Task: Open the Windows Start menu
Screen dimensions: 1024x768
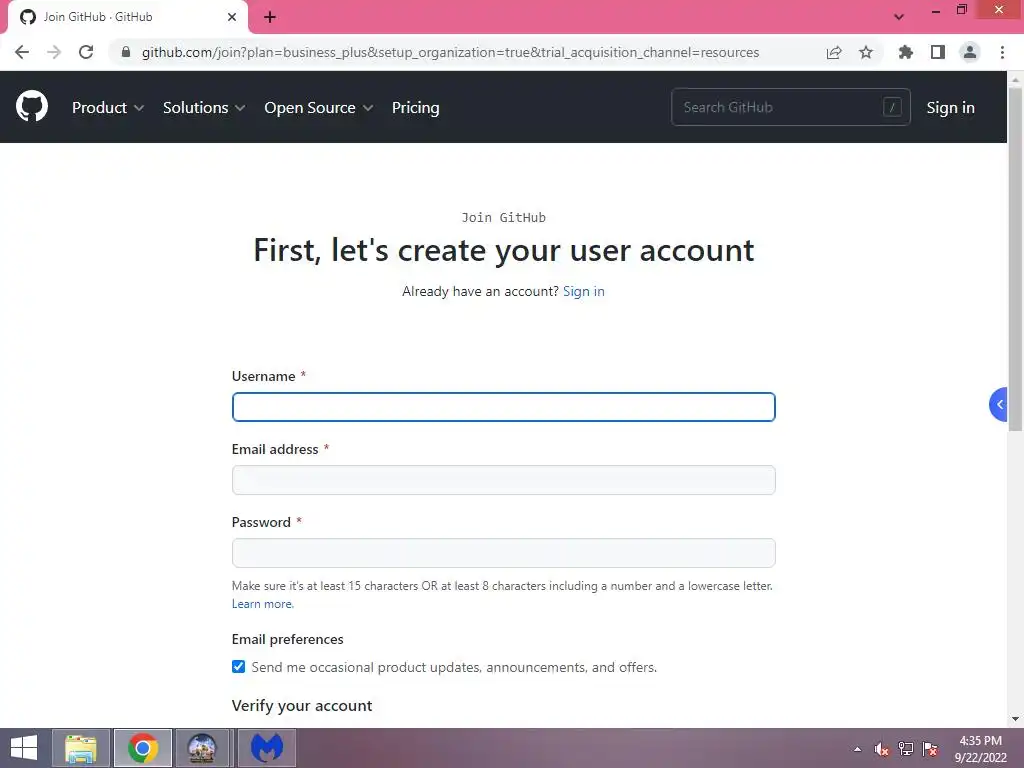Action: 24,748
